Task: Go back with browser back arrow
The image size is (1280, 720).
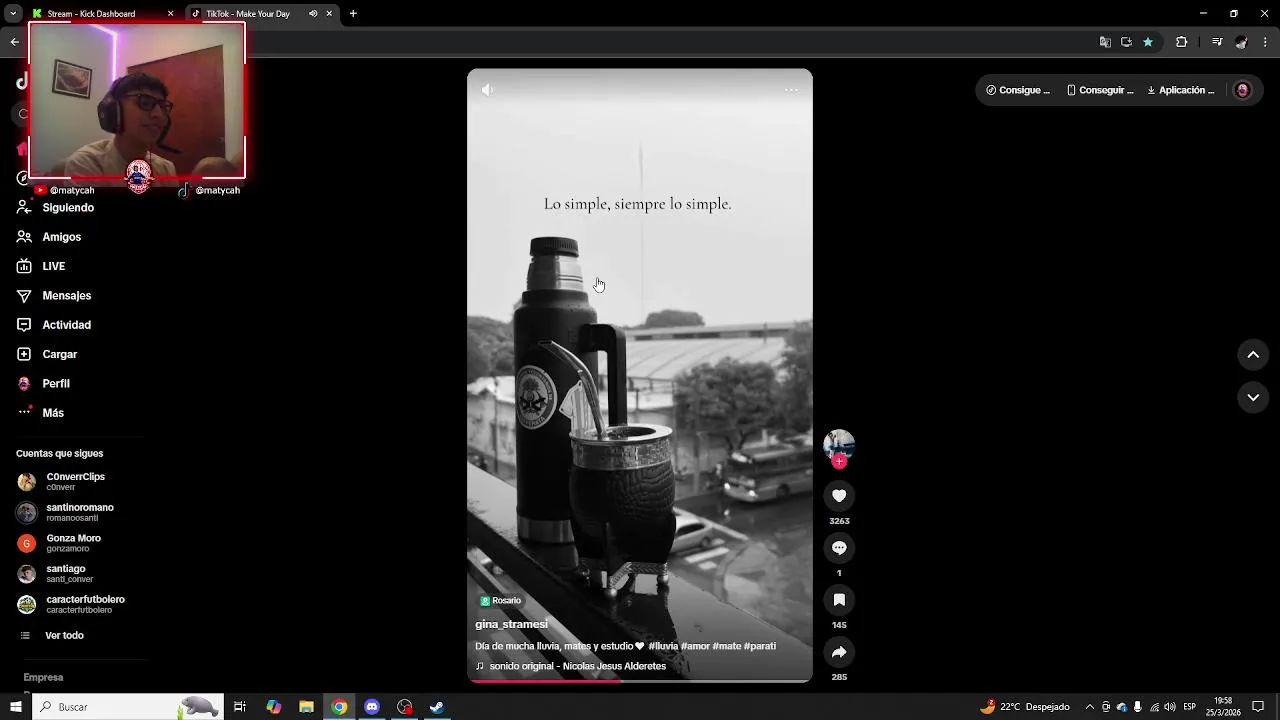Action: pyautogui.click(x=14, y=42)
